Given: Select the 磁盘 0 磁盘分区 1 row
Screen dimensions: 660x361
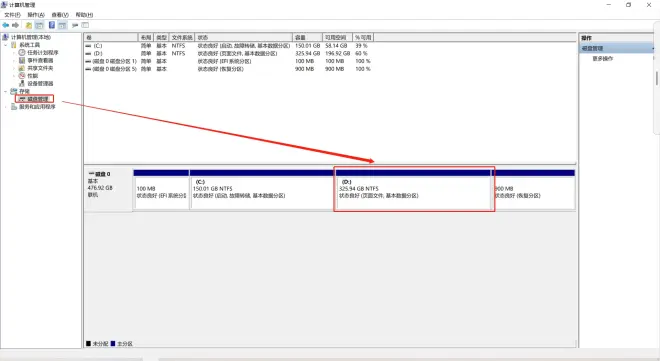Looking at the screenshot, I should [x=228, y=61].
